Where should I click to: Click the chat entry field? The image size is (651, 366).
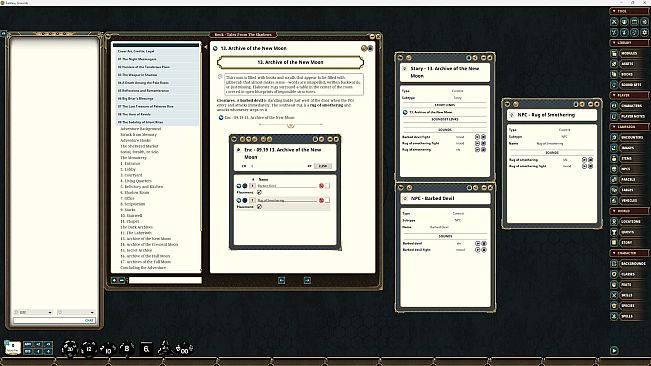click(54, 320)
